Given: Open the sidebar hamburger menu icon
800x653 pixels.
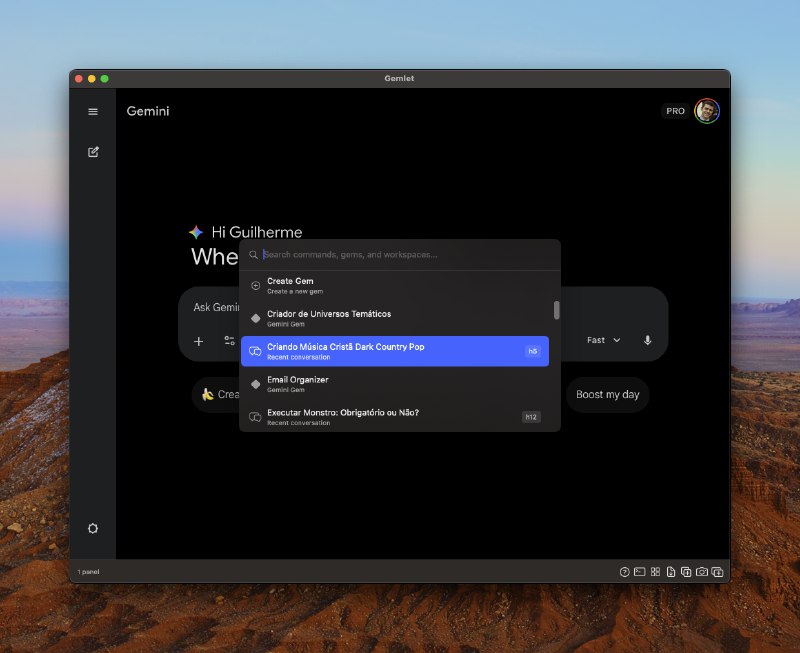Looking at the screenshot, I should pyautogui.click(x=92, y=111).
